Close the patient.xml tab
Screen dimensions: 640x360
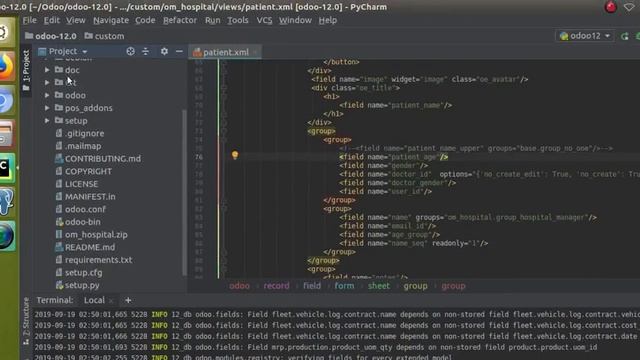pyautogui.click(x=255, y=52)
